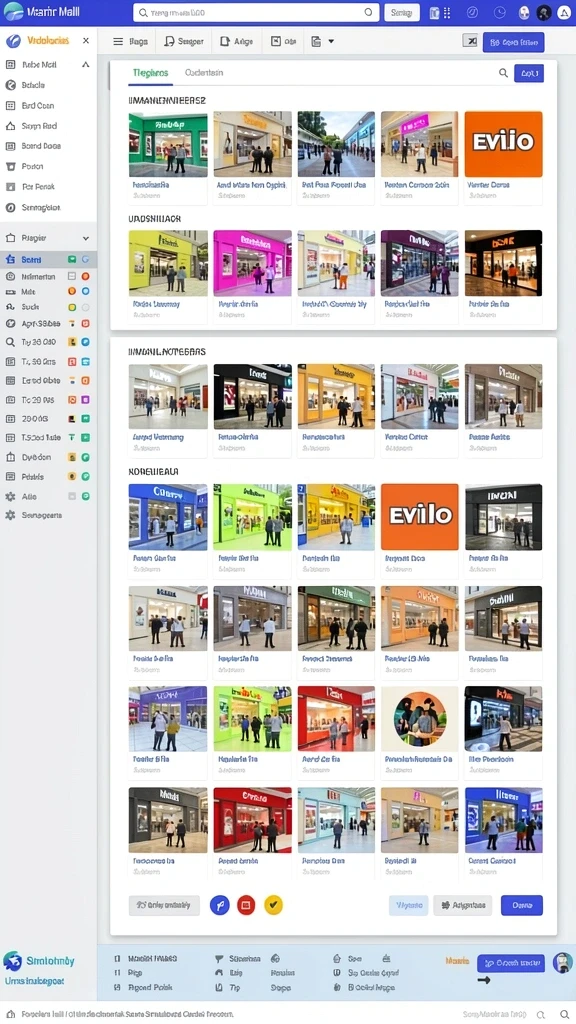Pick the orange circle in the Ndimerton row
This screenshot has height=1024, width=576.
coord(86,276)
